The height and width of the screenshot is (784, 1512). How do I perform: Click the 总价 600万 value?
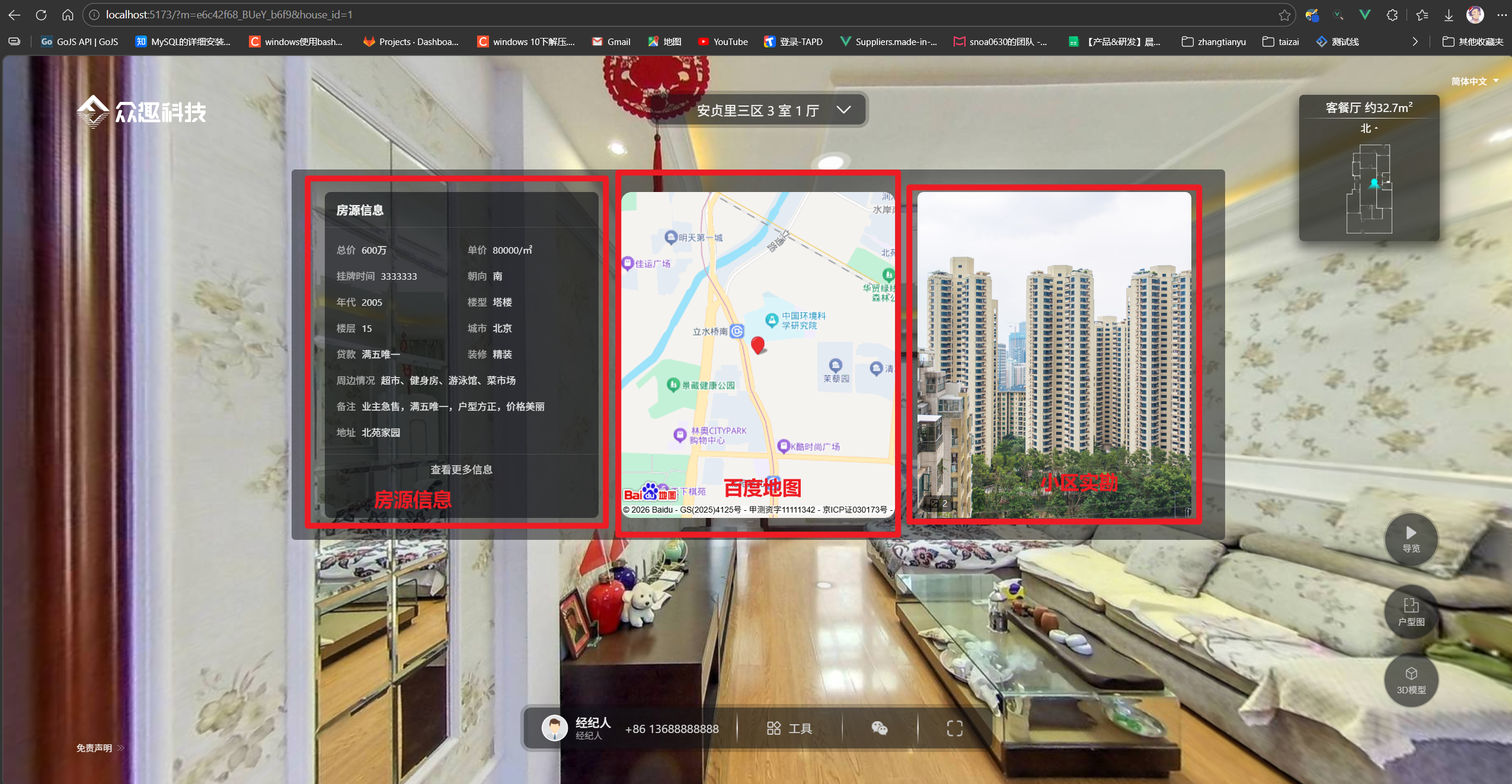pyautogui.click(x=373, y=250)
